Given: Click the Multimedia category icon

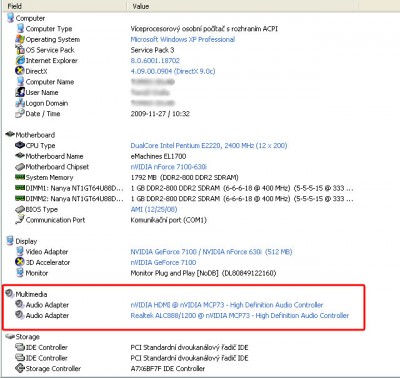Looking at the screenshot, I should pyautogui.click(x=10, y=294).
